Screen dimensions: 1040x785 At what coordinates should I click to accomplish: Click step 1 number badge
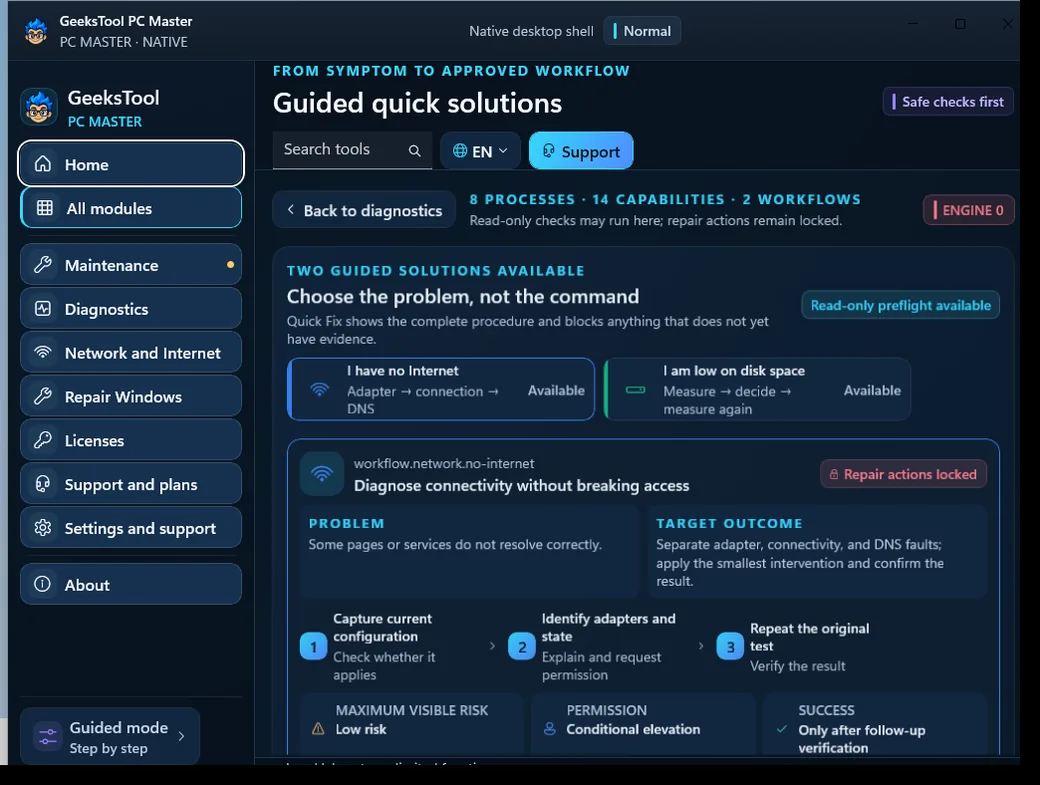point(313,646)
